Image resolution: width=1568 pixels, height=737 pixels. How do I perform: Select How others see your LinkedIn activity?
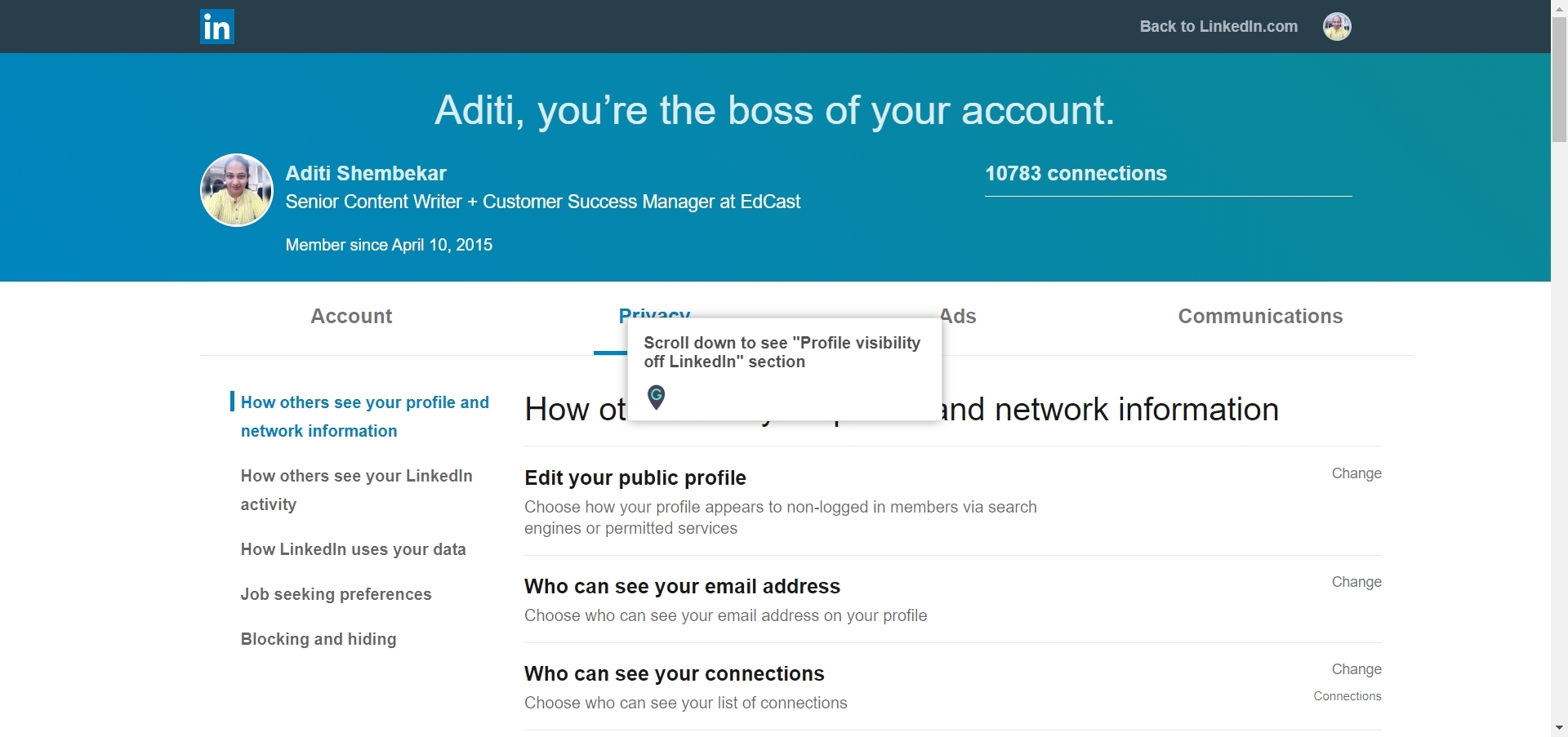point(356,490)
